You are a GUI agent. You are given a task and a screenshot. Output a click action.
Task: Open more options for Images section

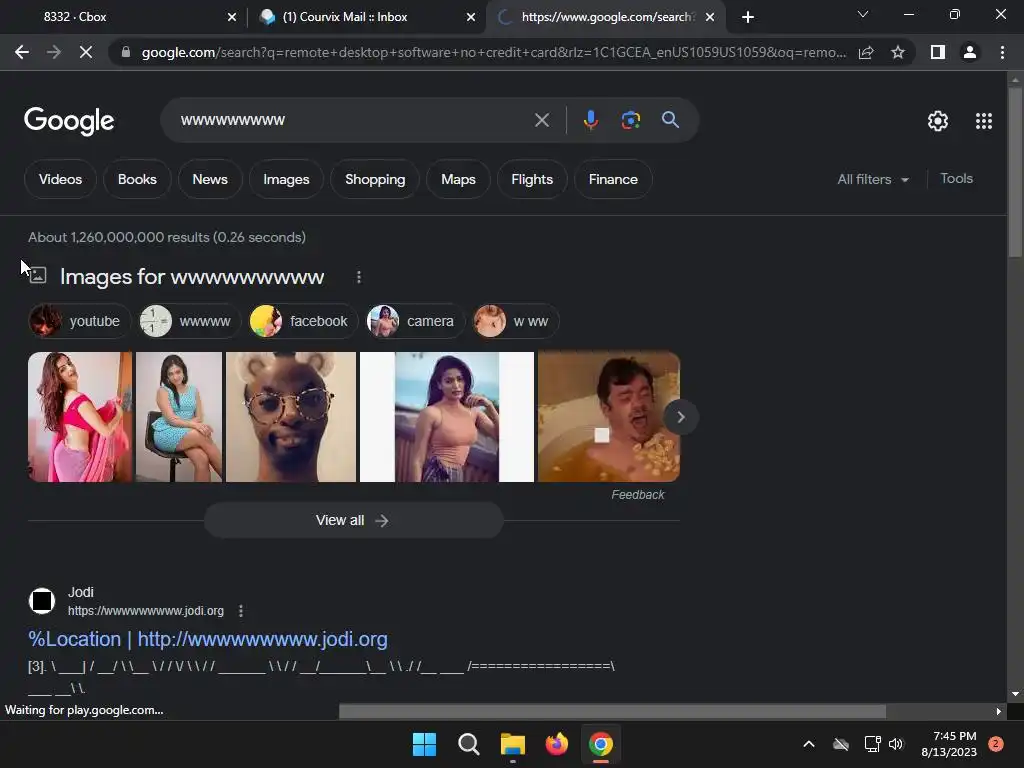click(x=359, y=277)
